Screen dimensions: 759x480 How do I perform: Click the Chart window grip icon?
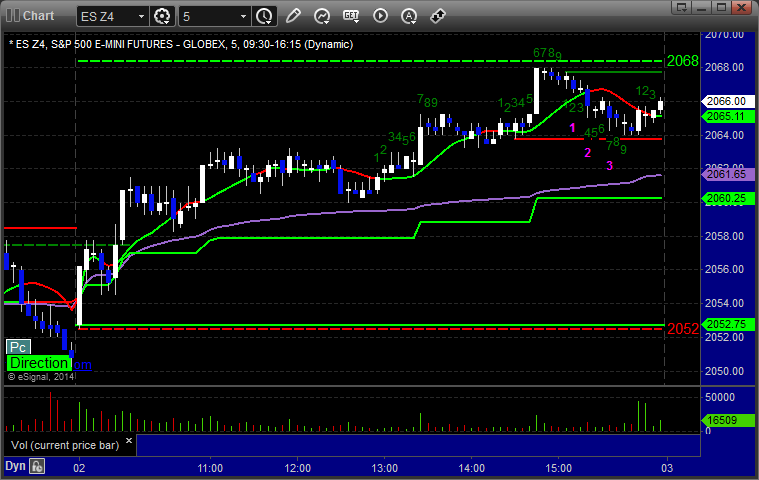13,15
